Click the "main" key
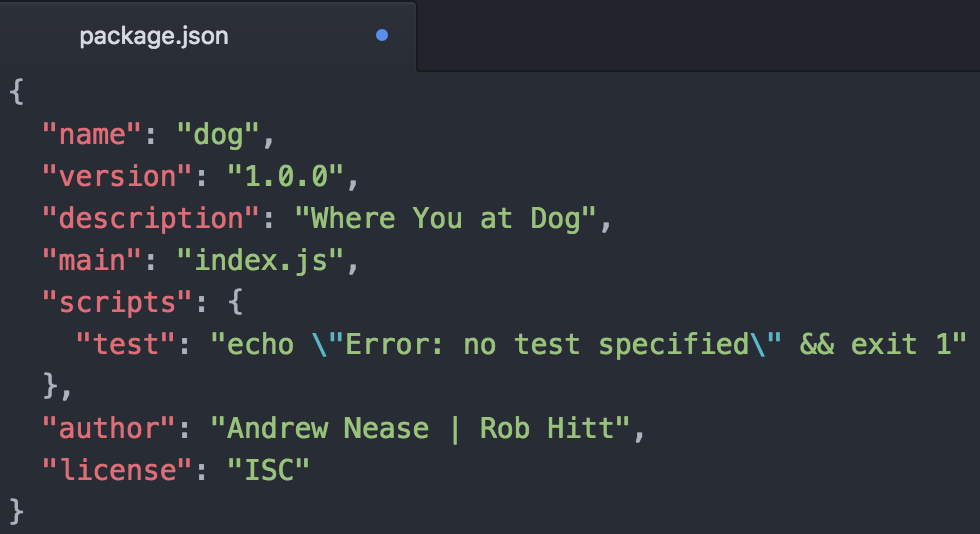Image resolution: width=980 pixels, height=534 pixels. [x=92, y=260]
